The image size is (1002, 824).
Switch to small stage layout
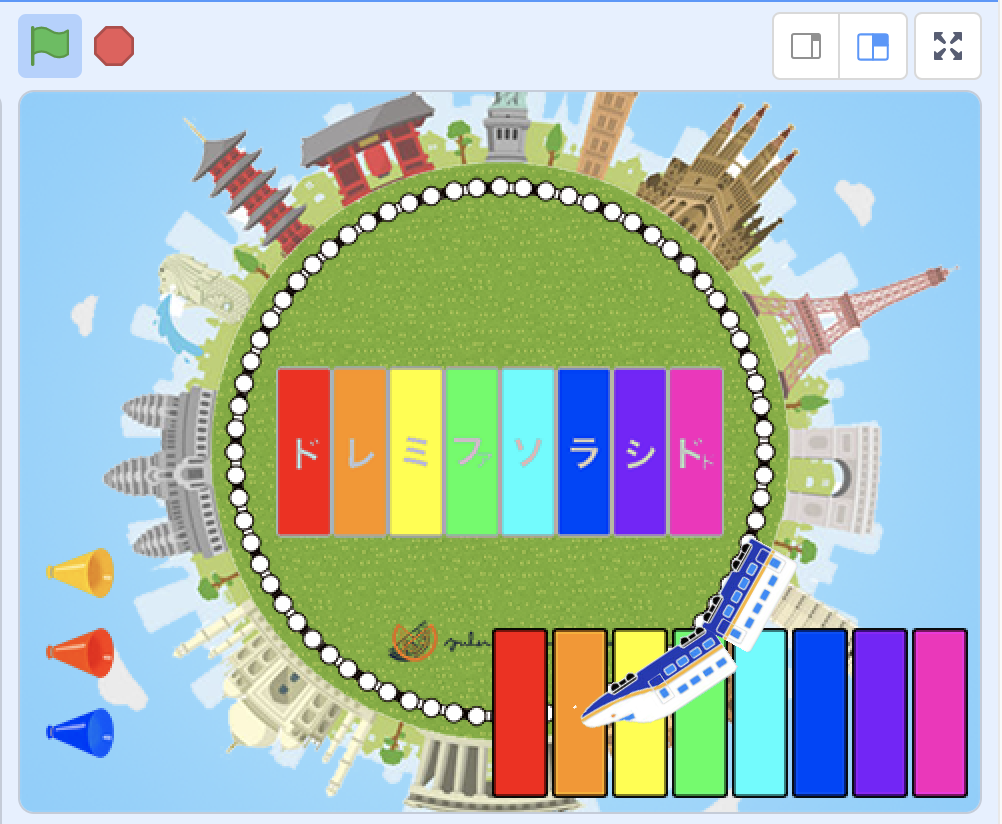point(806,47)
